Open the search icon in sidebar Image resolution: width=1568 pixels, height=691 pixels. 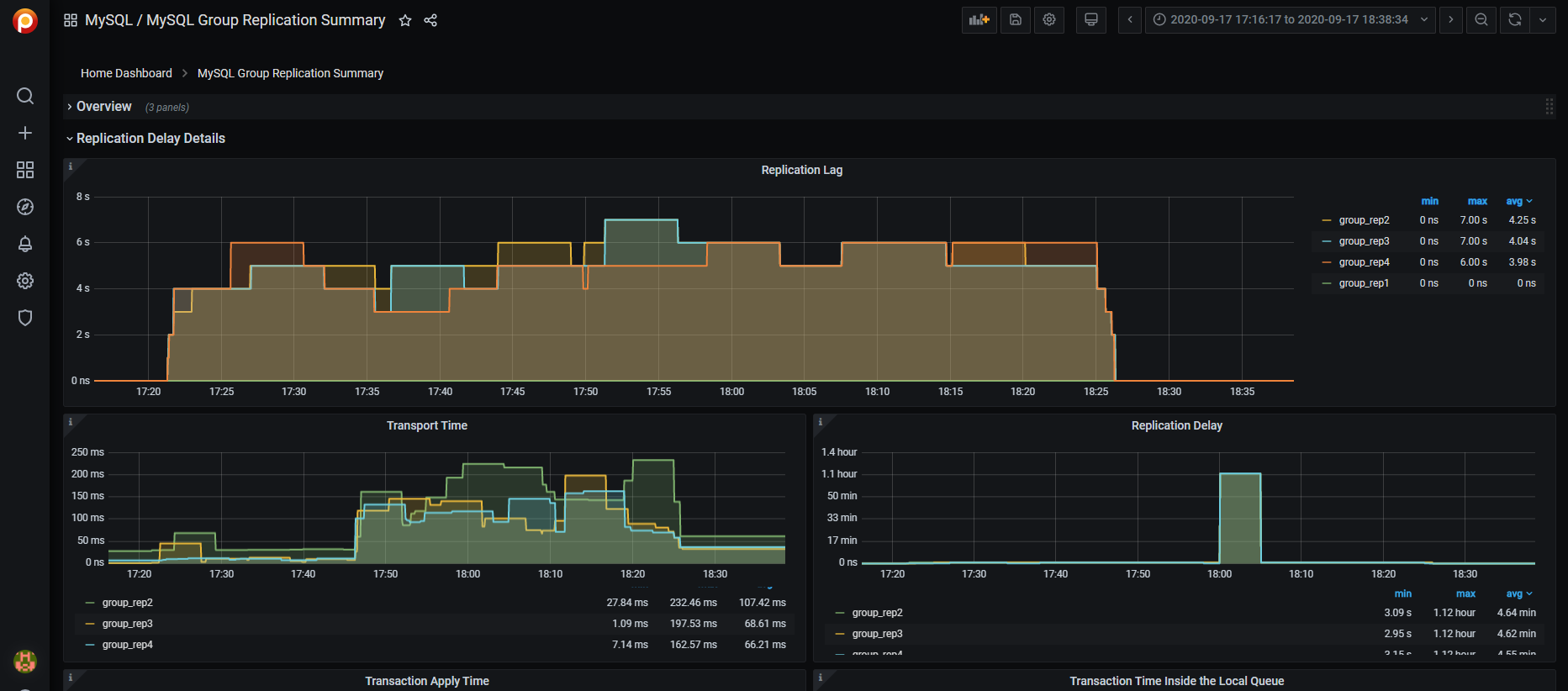pos(25,96)
